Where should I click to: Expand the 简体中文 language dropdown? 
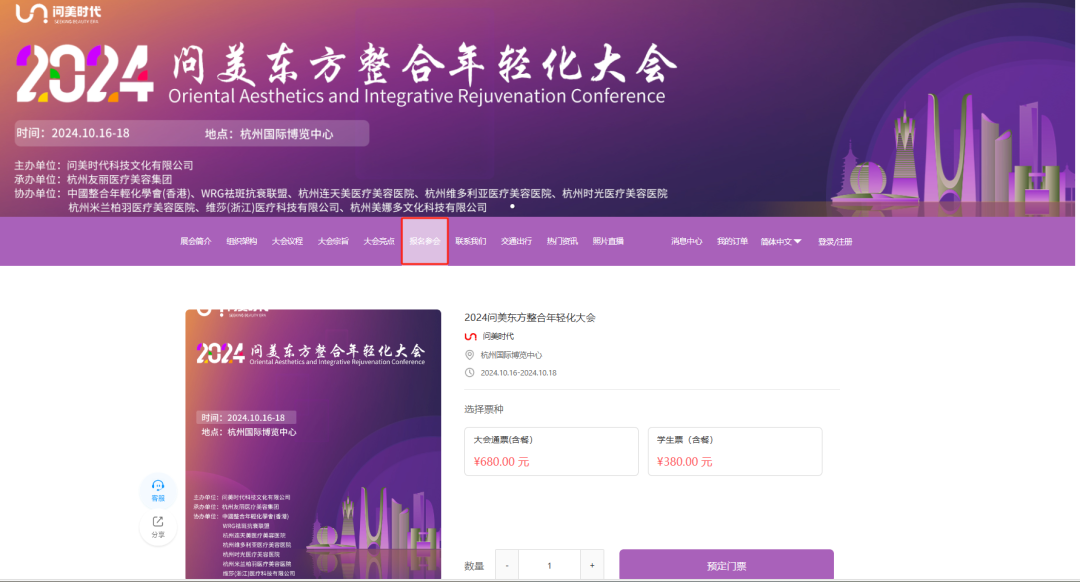(x=781, y=242)
